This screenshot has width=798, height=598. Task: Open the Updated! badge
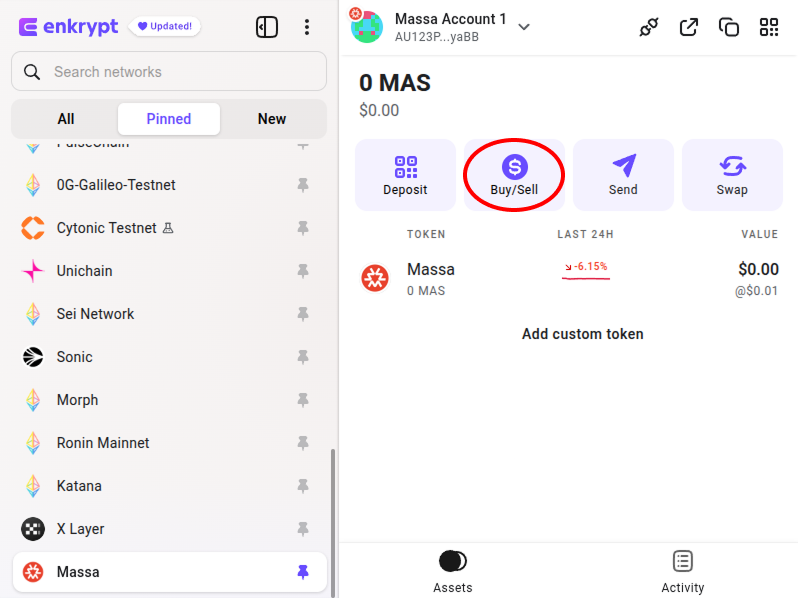(165, 26)
